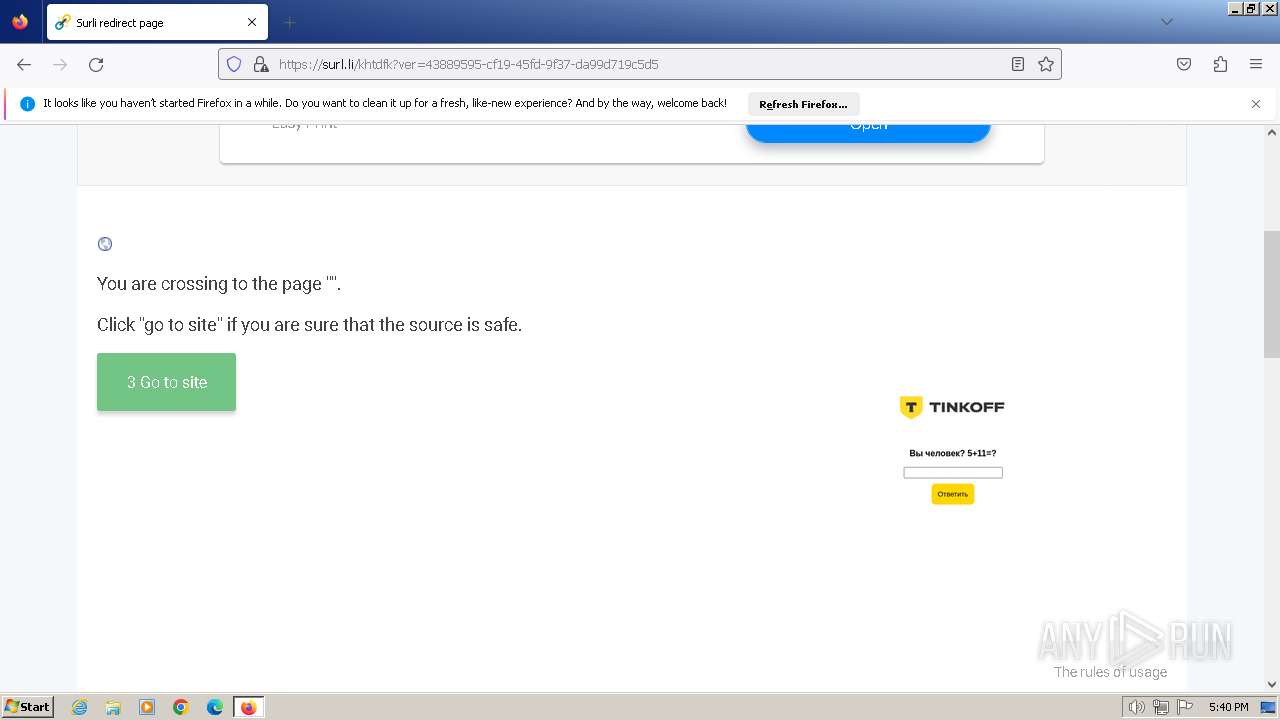Click the captcha question 'Вы человек? 5+11=?'
Screen dimensions: 1280x720
952,453
